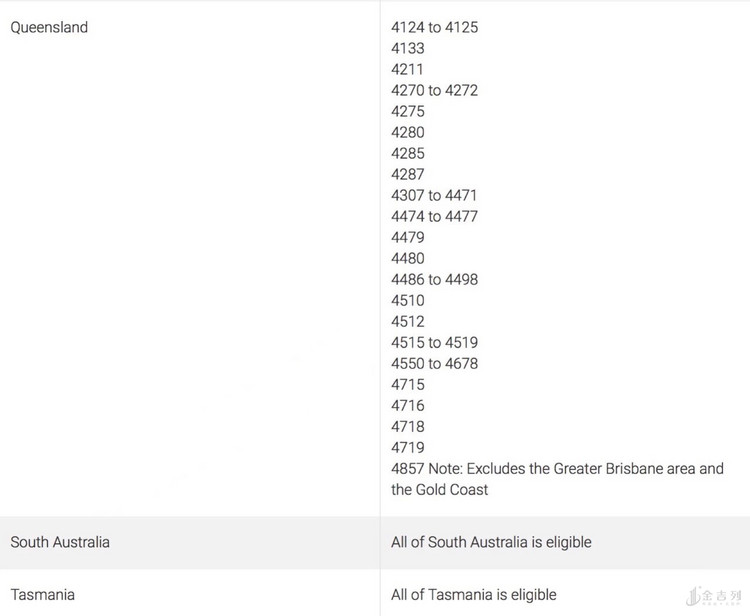Click the "All of South Australia is eligible" text

click(491, 542)
